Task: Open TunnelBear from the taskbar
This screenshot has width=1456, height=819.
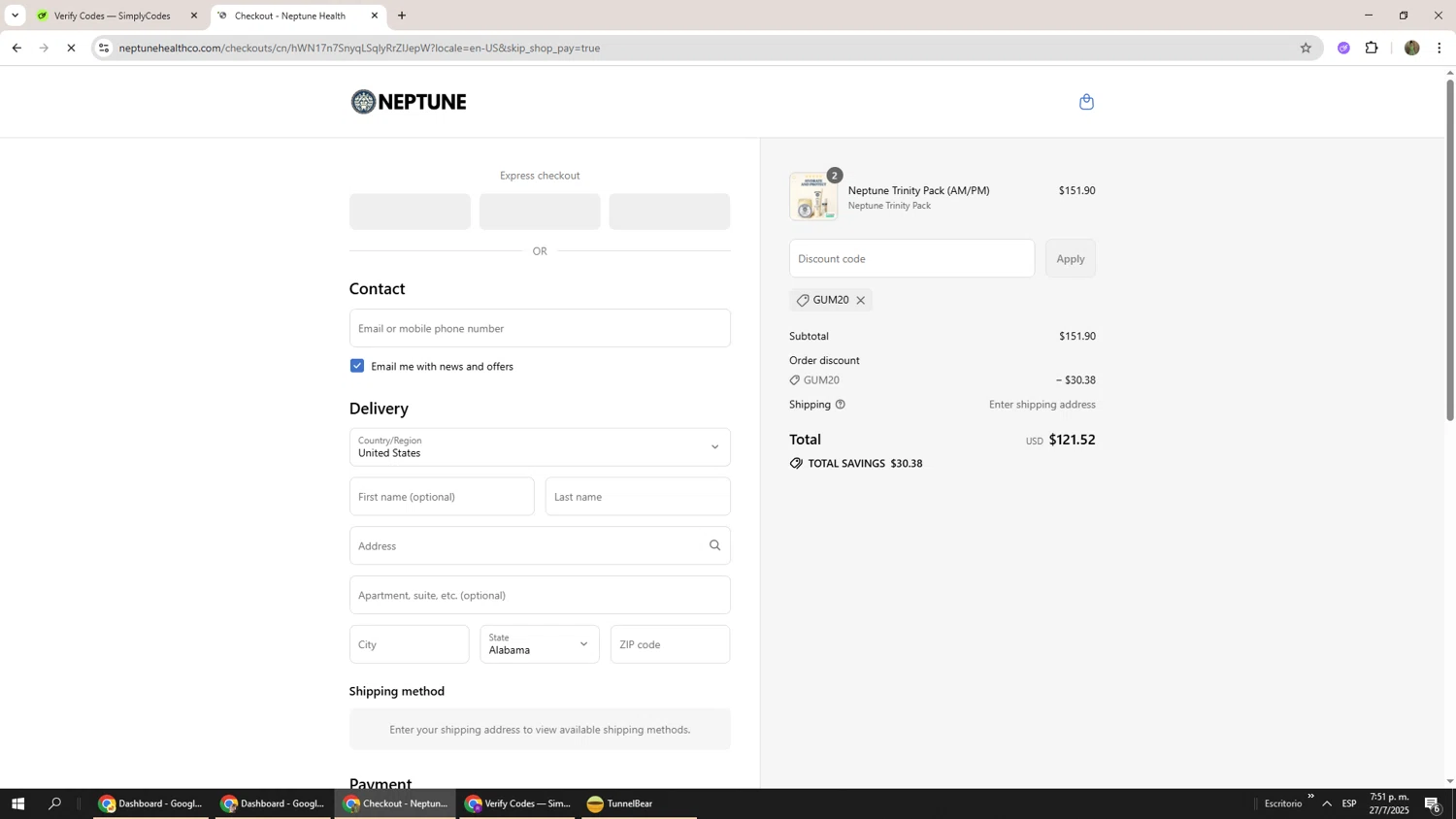Action: pyautogui.click(x=639, y=803)
